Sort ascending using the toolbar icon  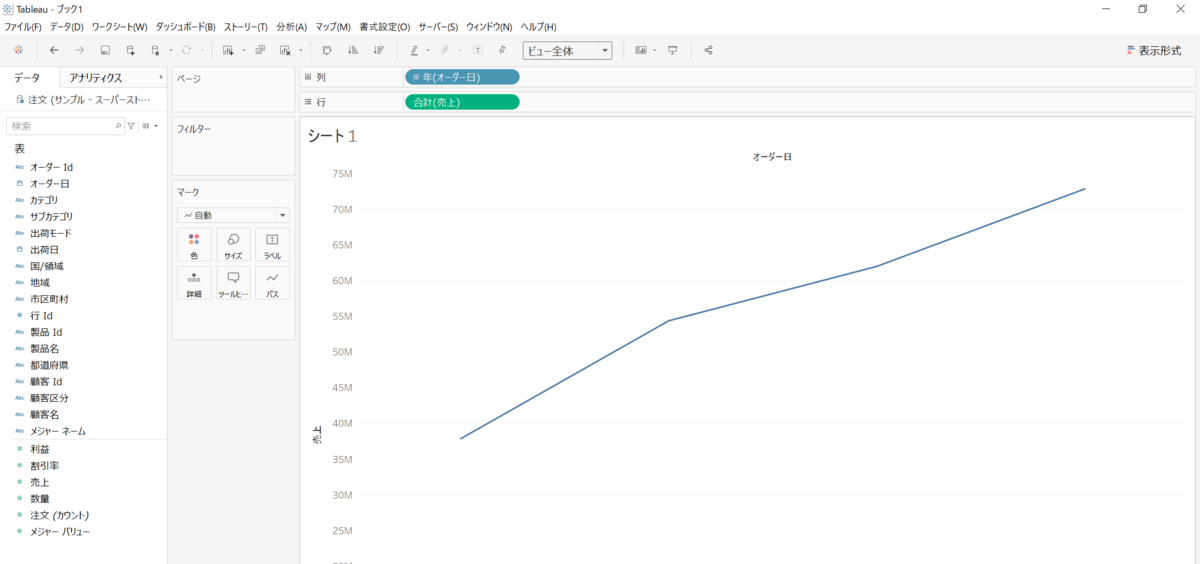point(352,50)
